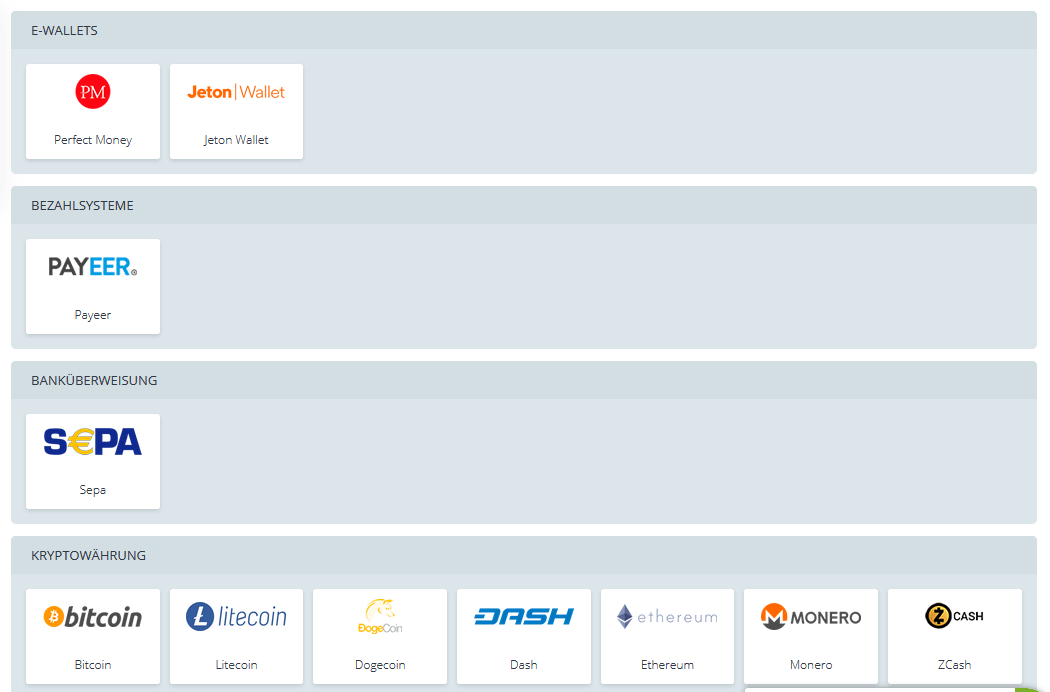The height and width of the screenshot is (692, 1050).
Task: Click the BANKÜBERWEISUNG section header
Action: pyautogui.click(x=524, y=380)
